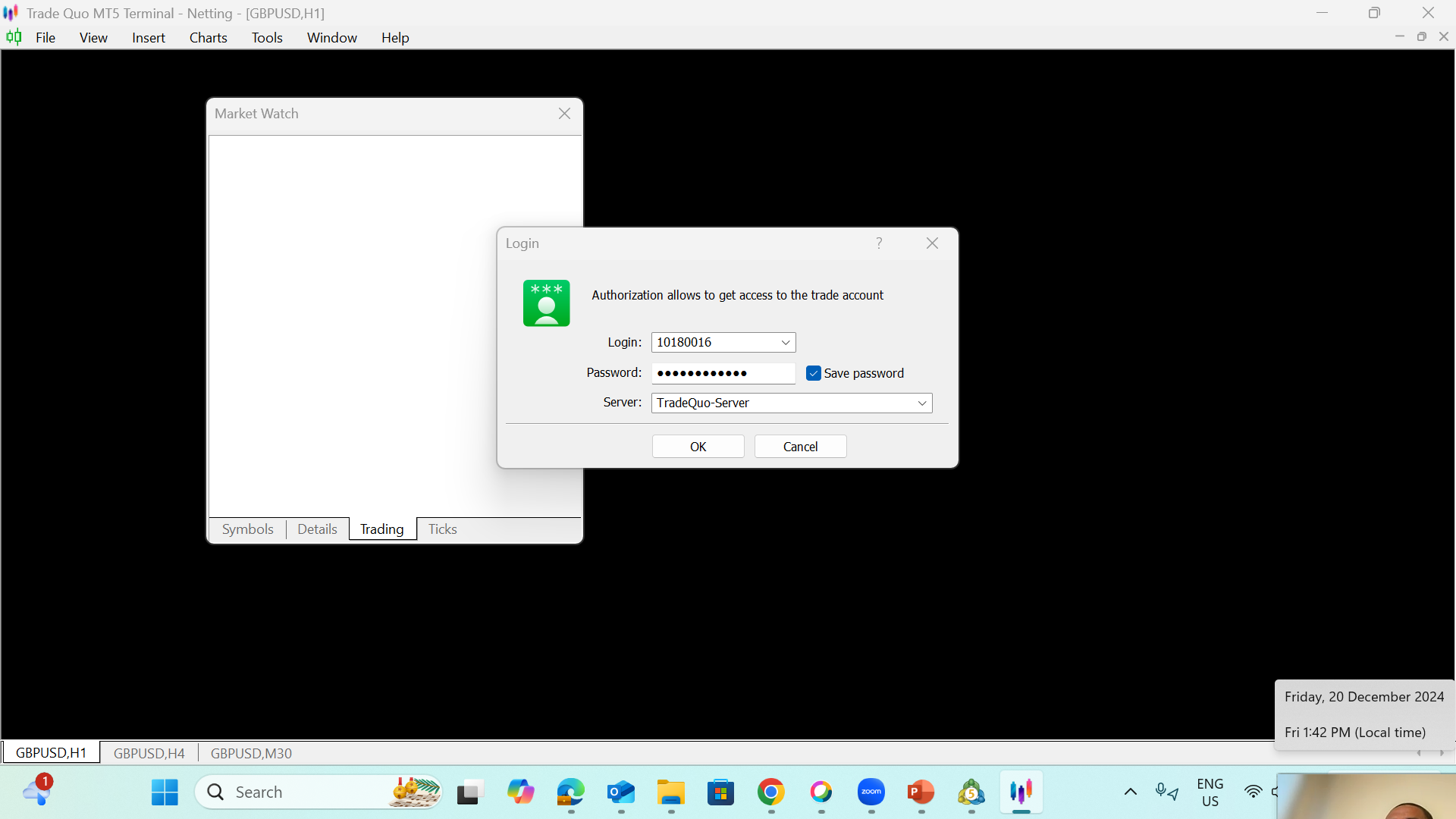The width and height of the screenshot is (1456, 819).
Task: Click the Login dialog help question mark
Action: coord(879,243)
